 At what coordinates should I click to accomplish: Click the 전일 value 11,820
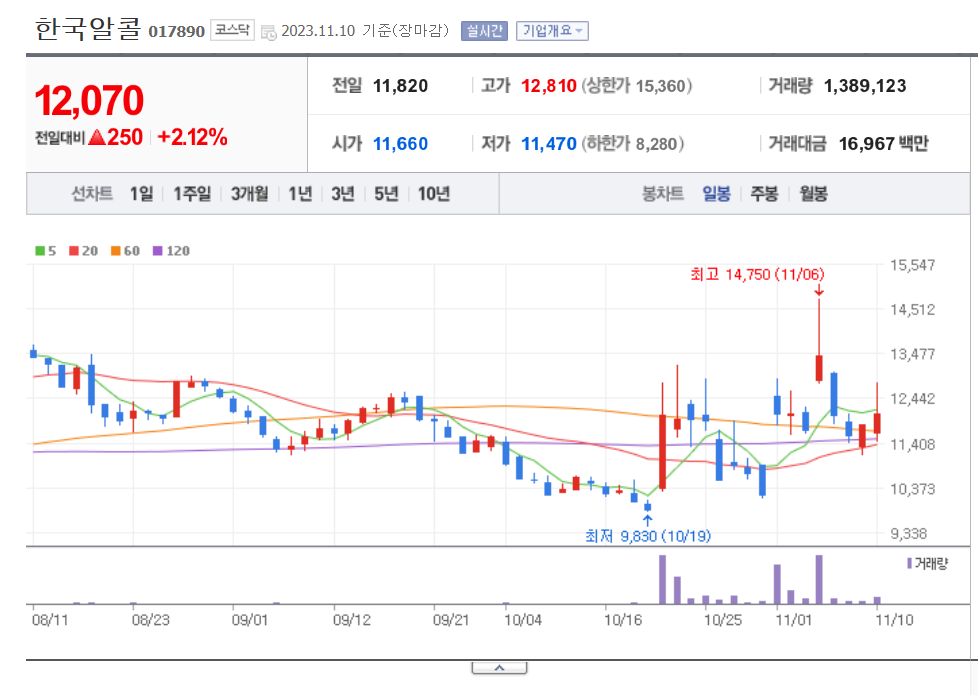click(400, 85)
